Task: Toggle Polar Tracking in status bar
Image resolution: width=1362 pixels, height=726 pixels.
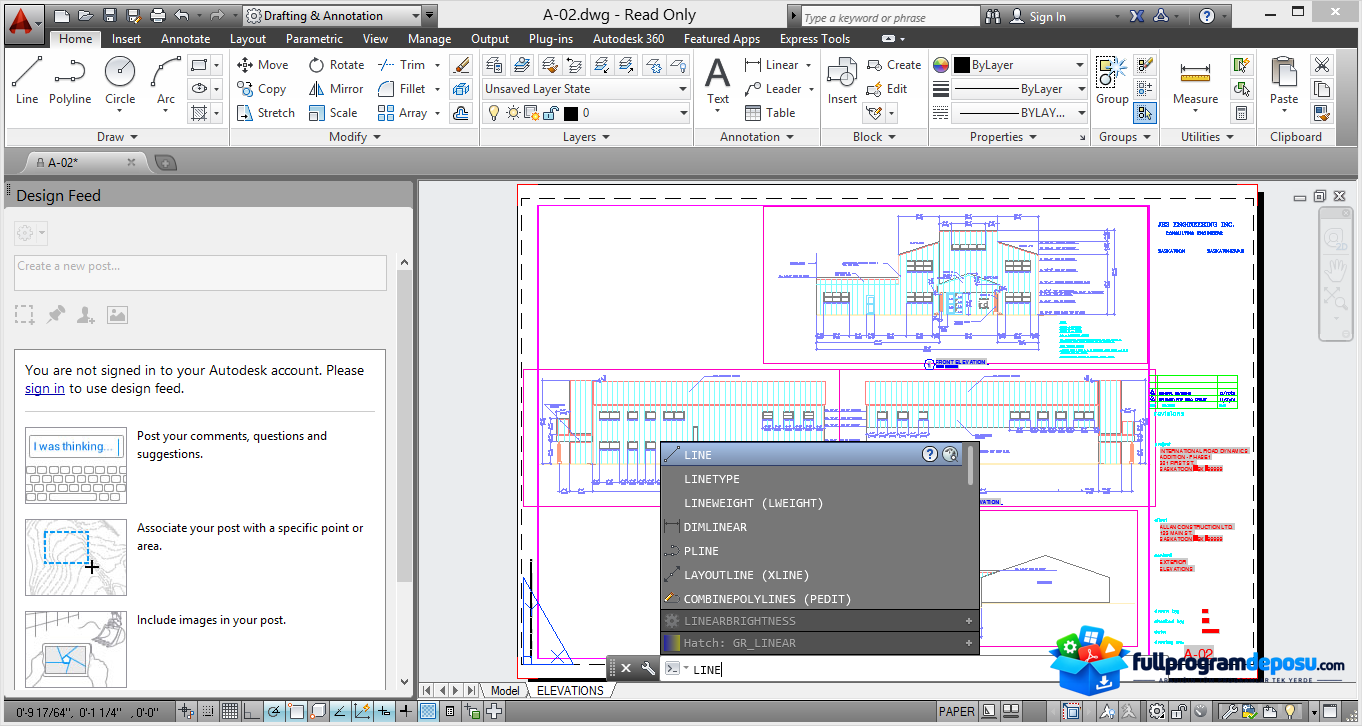Action: click(274, 712)
